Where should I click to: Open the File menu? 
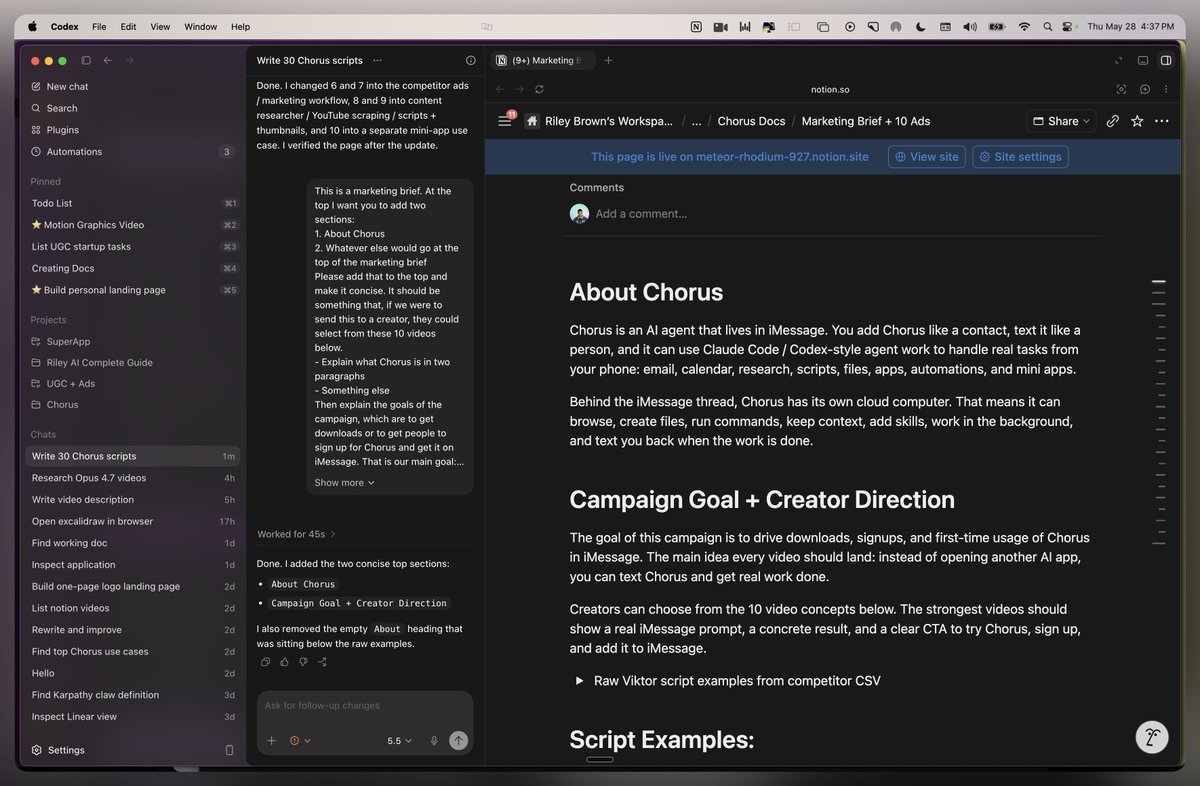click(x=99, y=27)
